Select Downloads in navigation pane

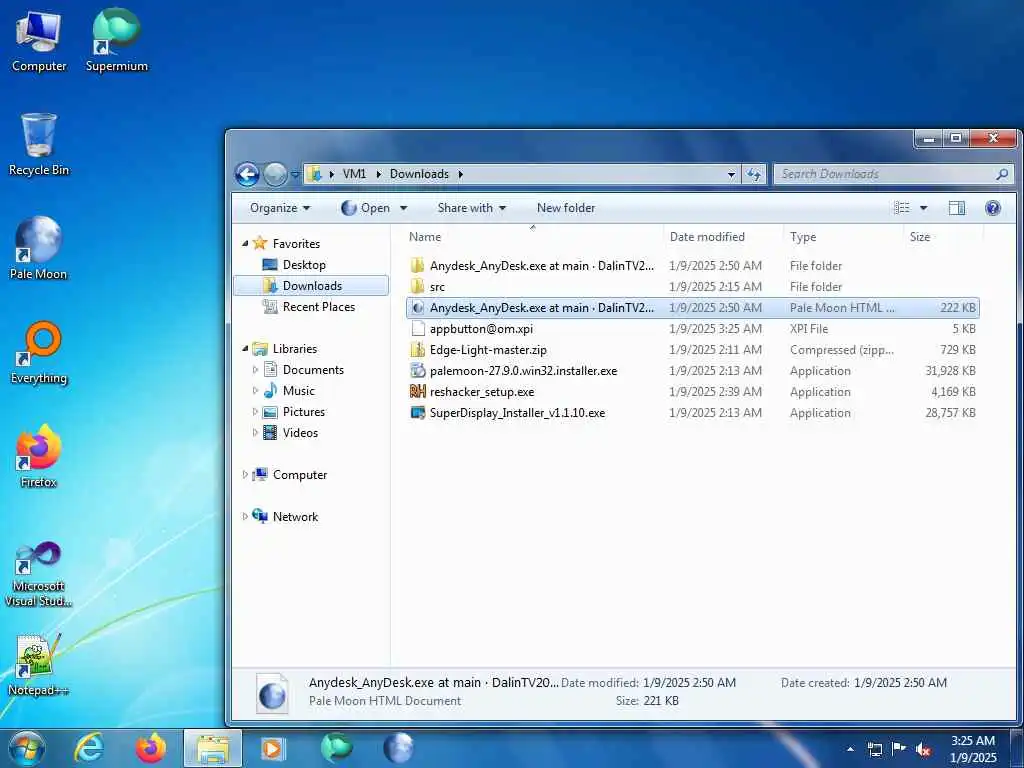tap(311, 285)
